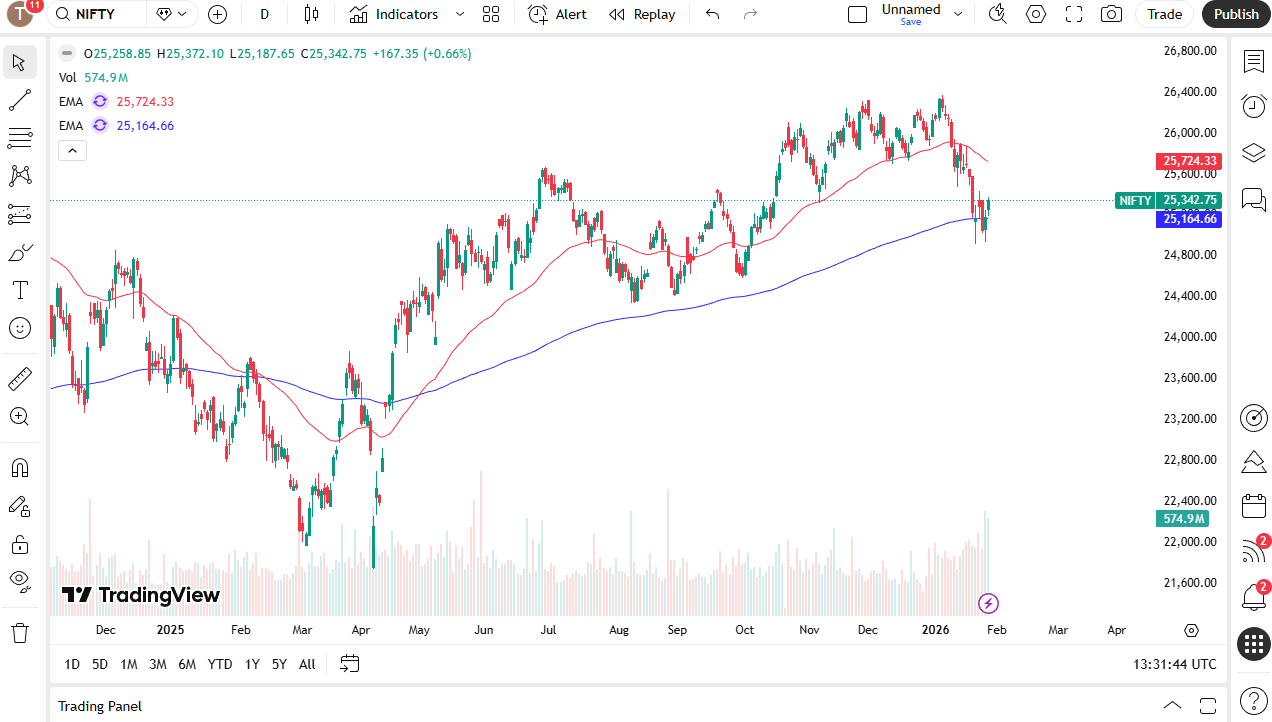Switch range to 6M

[x=187, y=664]
